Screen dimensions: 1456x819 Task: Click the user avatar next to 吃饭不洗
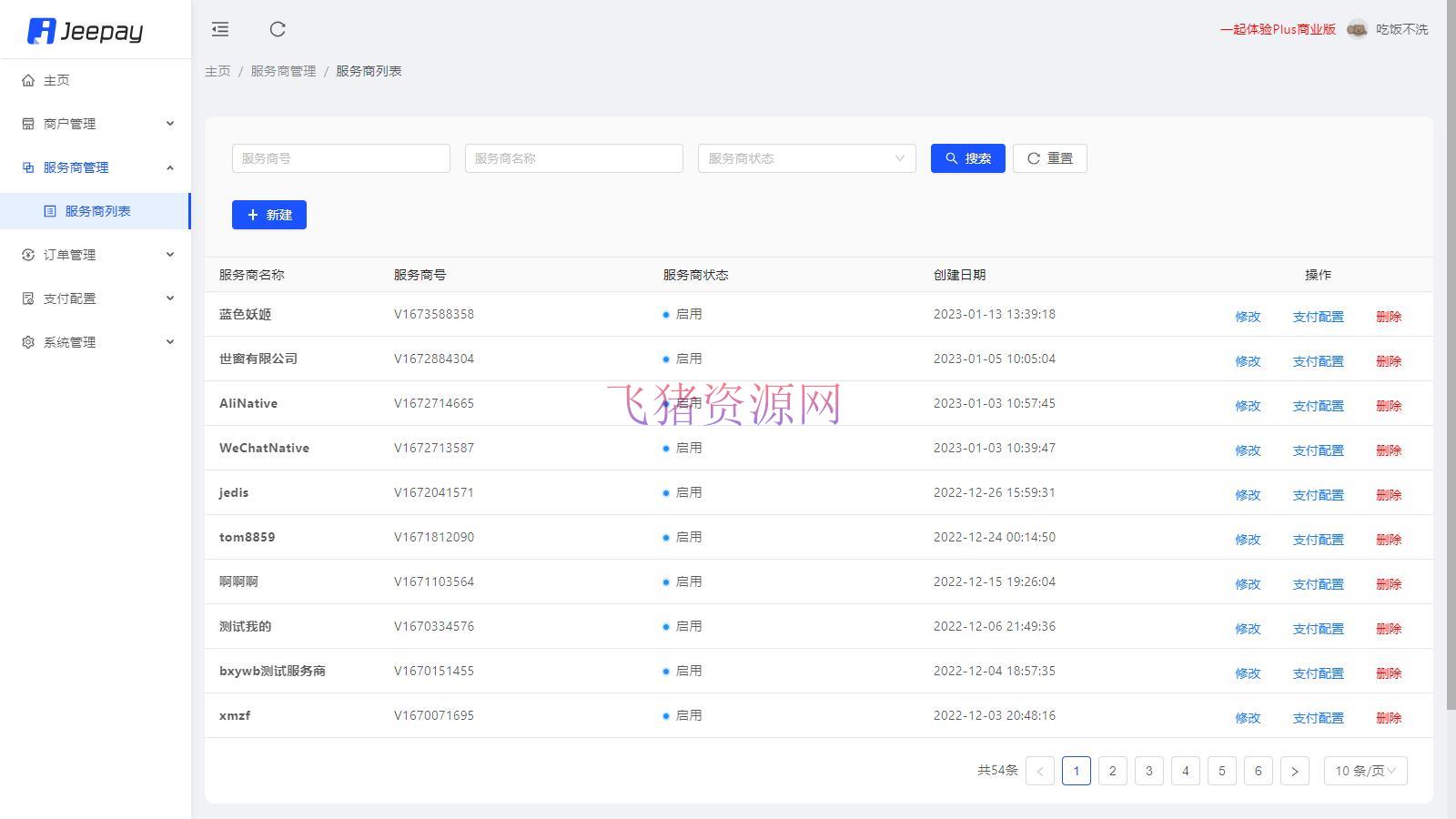pyautogui.click(x=1357, y=29)
